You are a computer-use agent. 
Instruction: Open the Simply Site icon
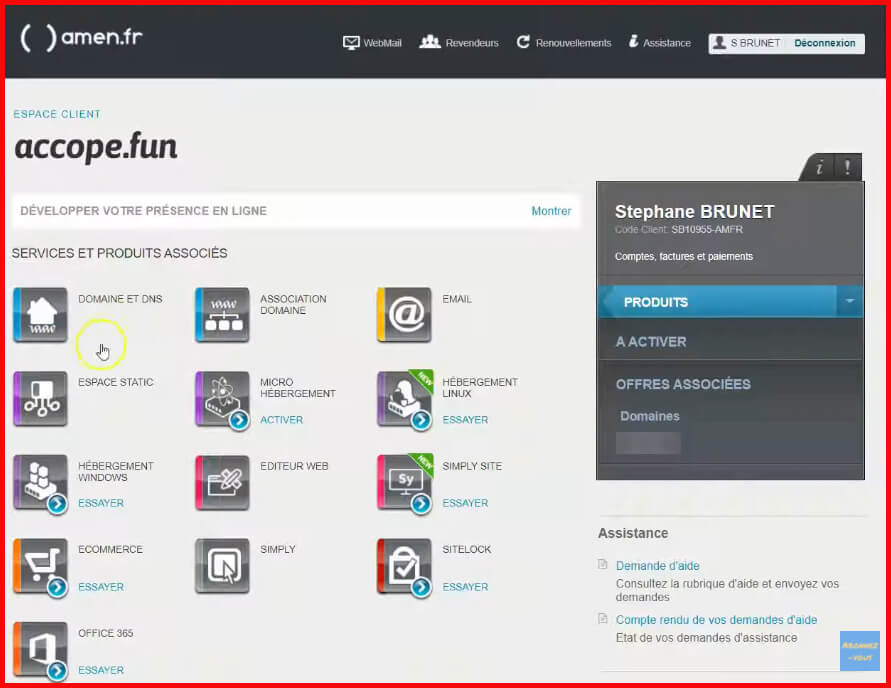(x=404, y=482)
